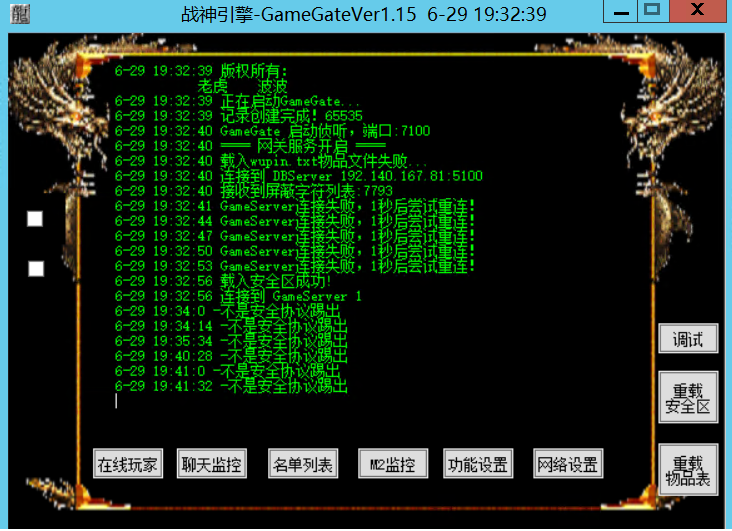Screen dimensions: 732x531
Task: Select log line 载入wupin.txt物品文件失败
Action: click(271, 161)
